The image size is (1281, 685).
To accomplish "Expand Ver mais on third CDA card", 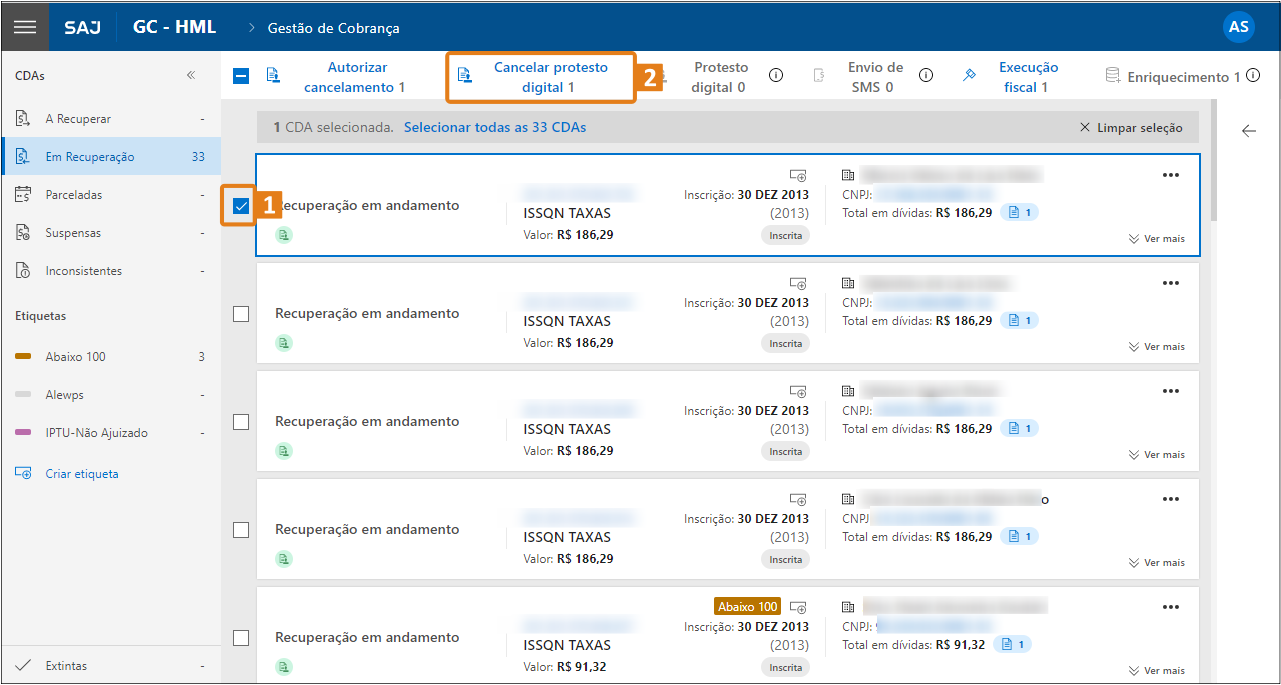I will 1156,455.
